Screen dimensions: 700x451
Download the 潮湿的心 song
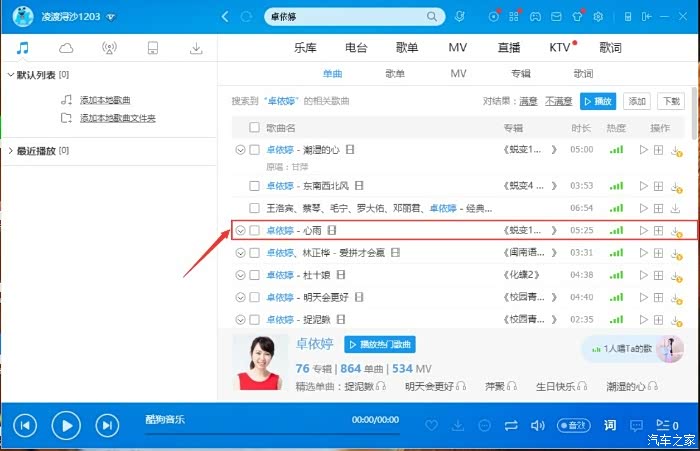[676, 150]
